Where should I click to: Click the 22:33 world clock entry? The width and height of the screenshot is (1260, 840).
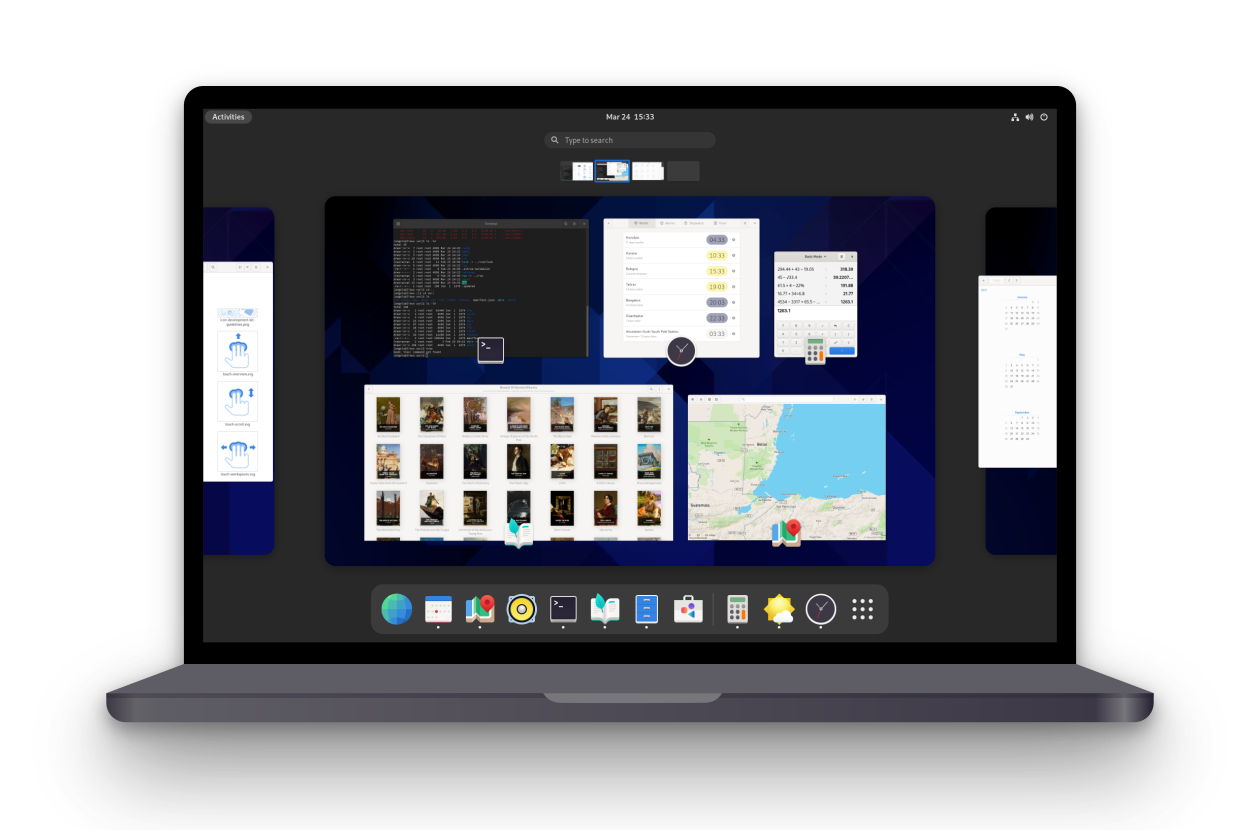click(681, 318)
